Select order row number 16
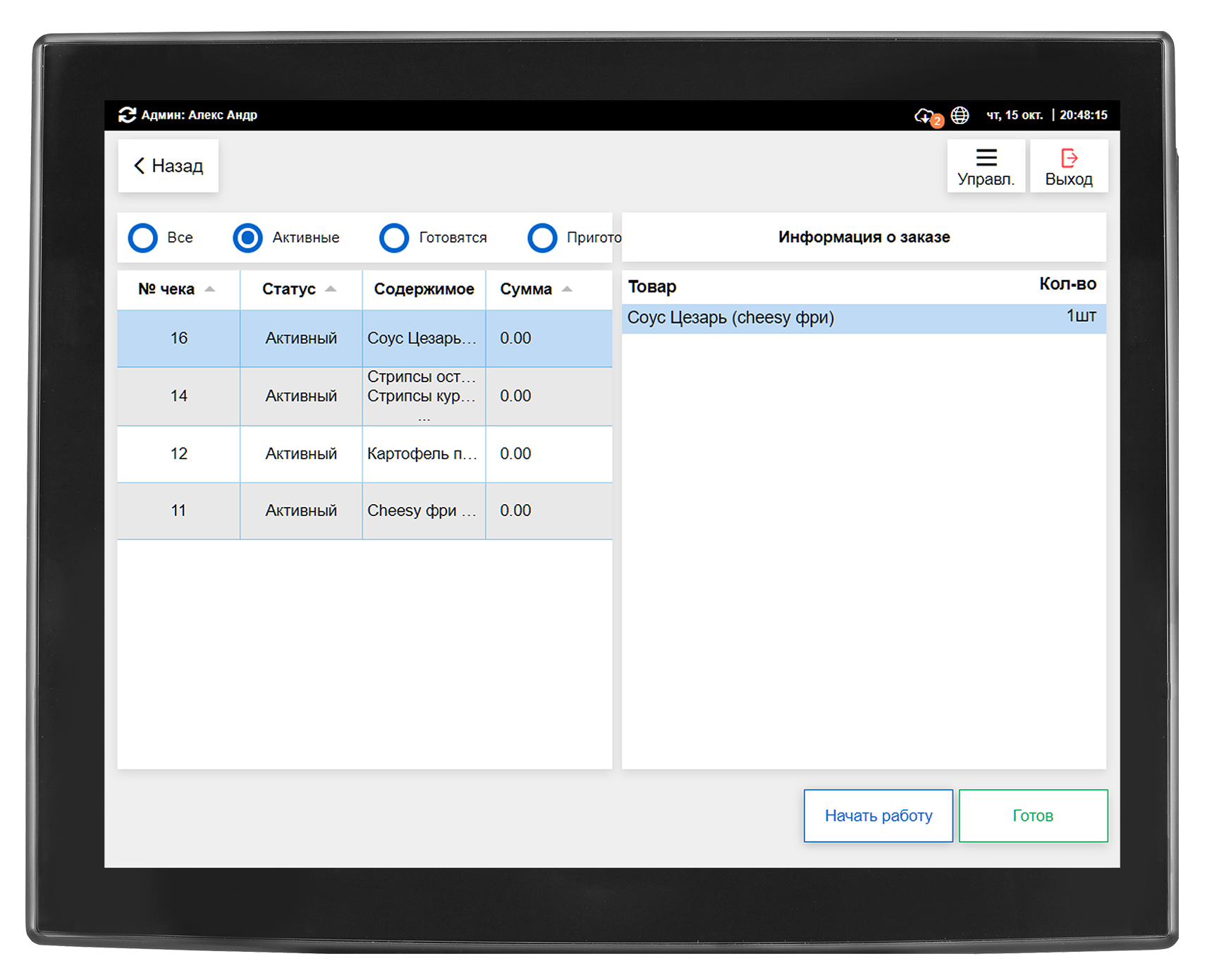Viewport: 1207px width, 980px height. point(364,338)
